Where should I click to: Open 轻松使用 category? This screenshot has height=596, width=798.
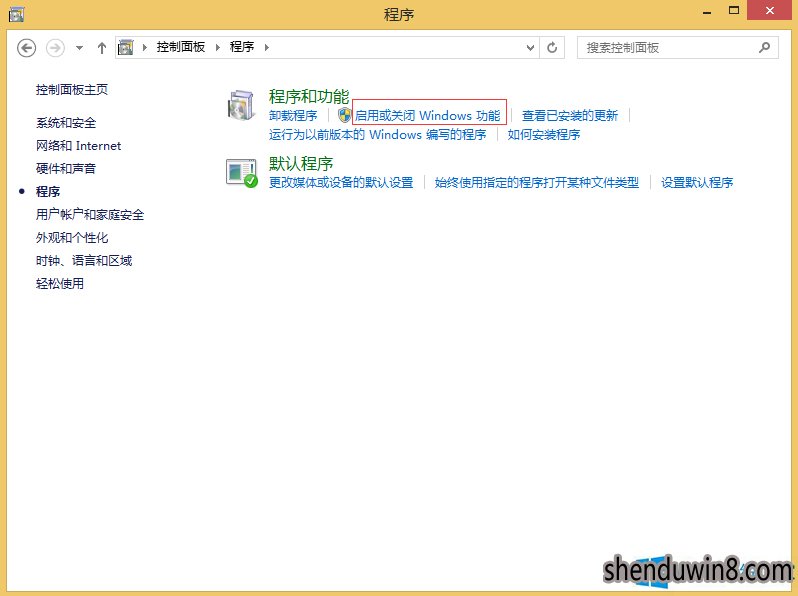pos(60,283)
